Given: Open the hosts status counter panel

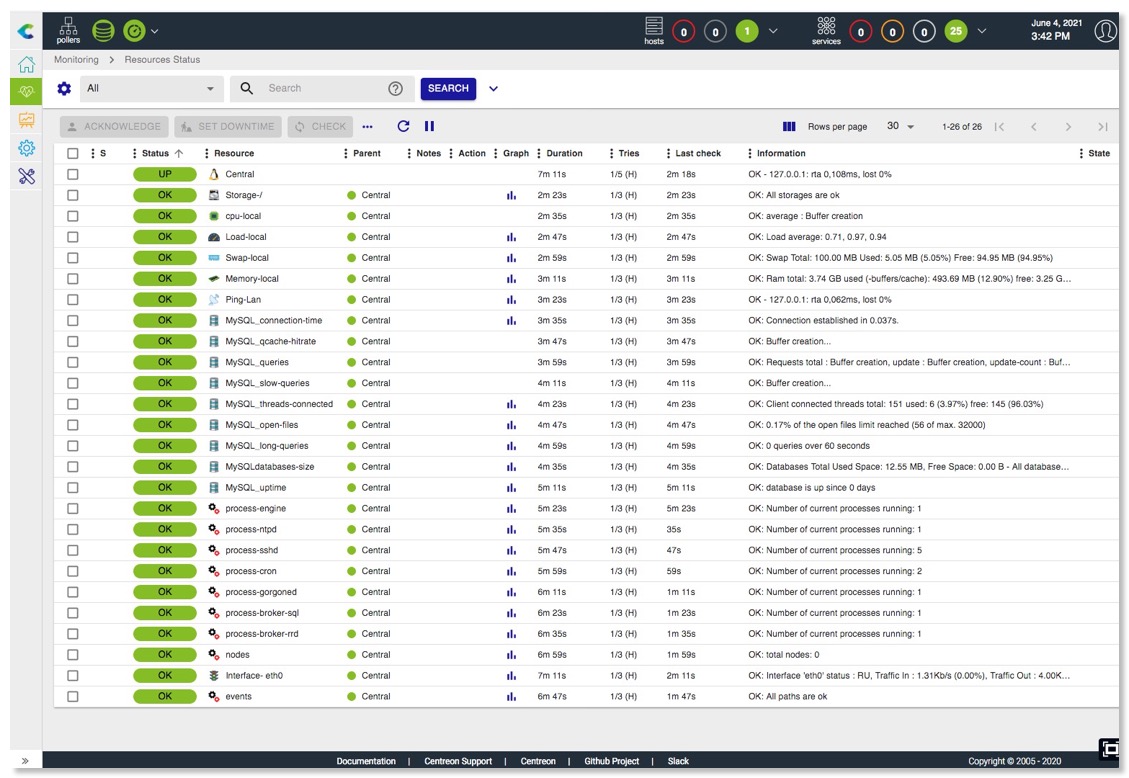Looking at the screenshot, I should pyautogui.click(x=654, y=31).
